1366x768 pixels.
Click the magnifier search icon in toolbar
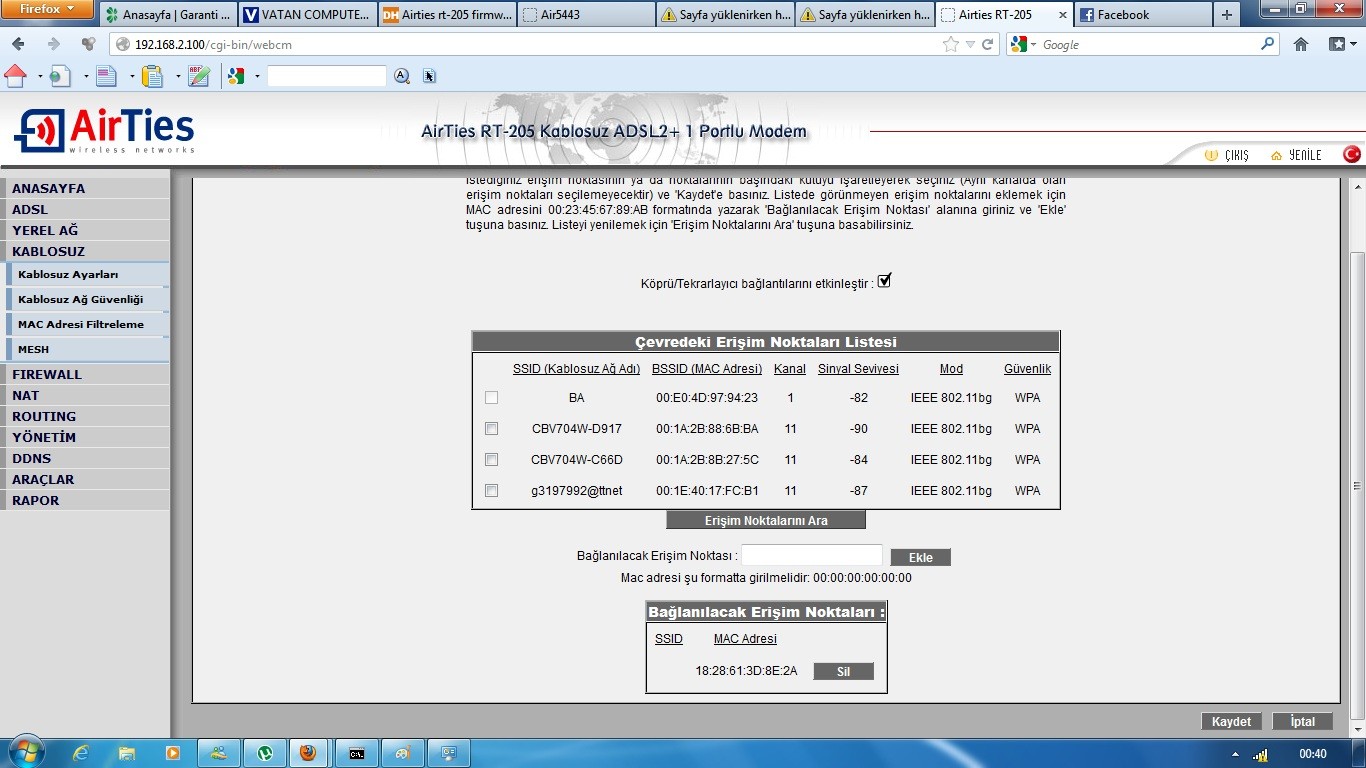coord(402,76)
